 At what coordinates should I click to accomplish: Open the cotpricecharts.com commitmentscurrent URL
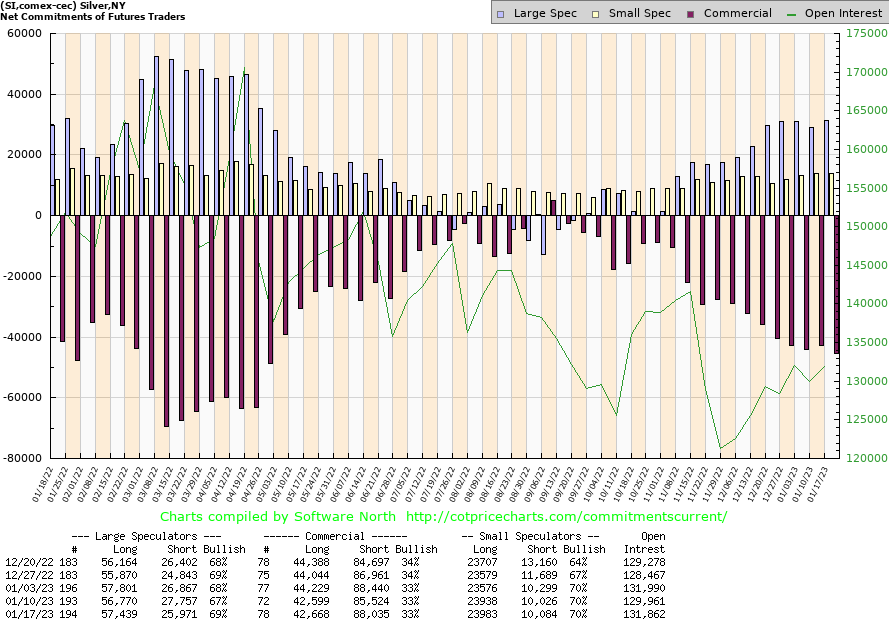click(567, 517)
